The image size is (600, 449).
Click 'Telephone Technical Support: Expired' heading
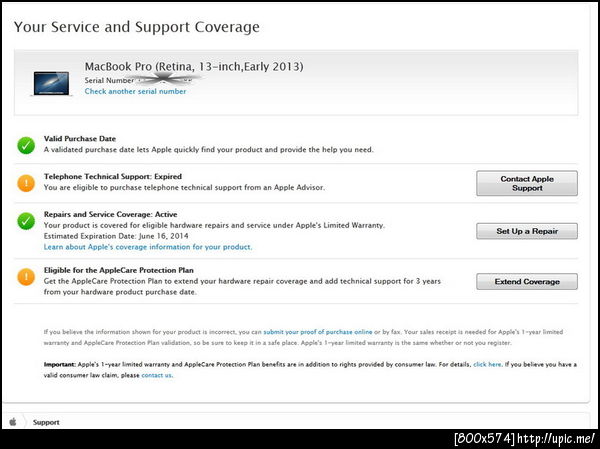pyautogui.click(x=113, y=176)
